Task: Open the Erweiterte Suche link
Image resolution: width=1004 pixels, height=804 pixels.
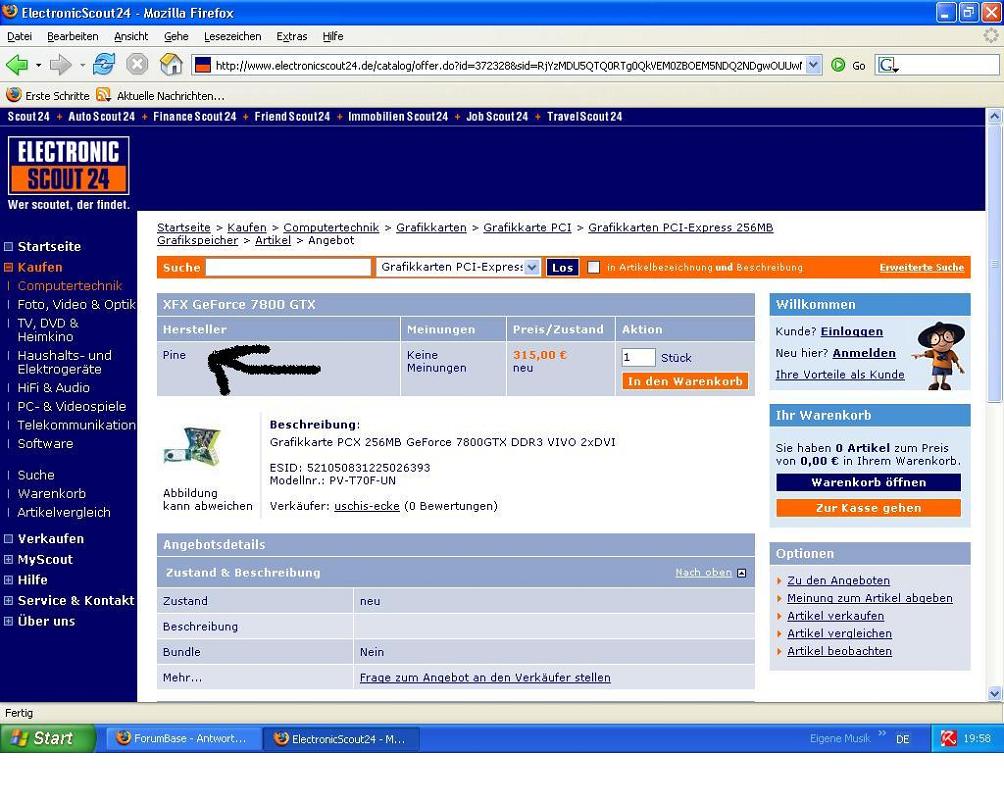Action: tap(921, 268)
